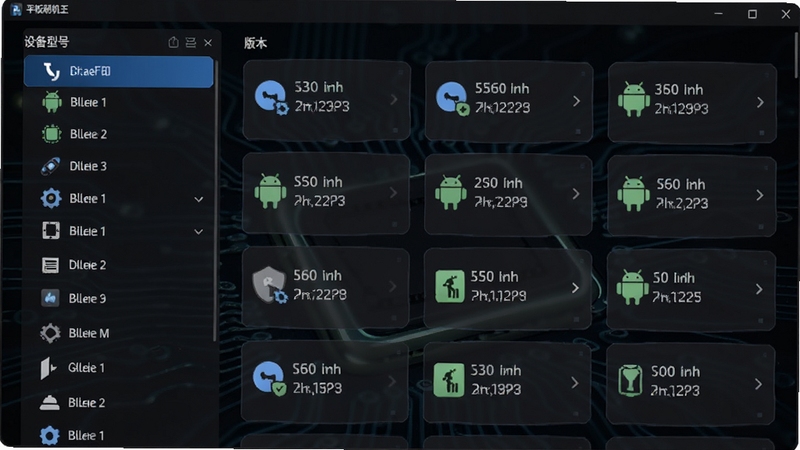Expand the Bilele 1 row with the tablet icon
This screenshot has height=450, width=800.
coord(198,232)
